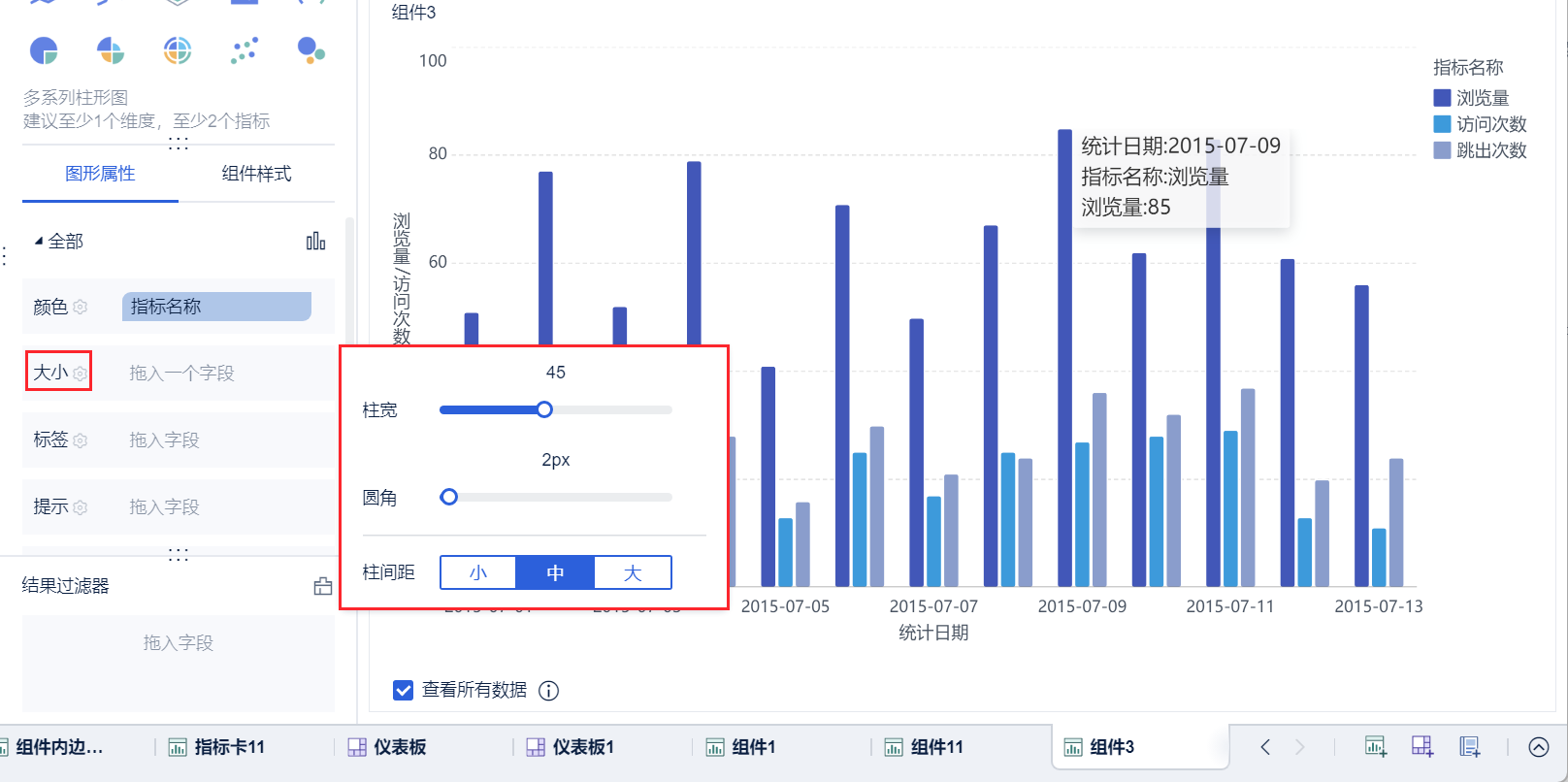This screenshot has height=782, width=1568.
Task: Set 柱间距 to 小
Action: 478,572
